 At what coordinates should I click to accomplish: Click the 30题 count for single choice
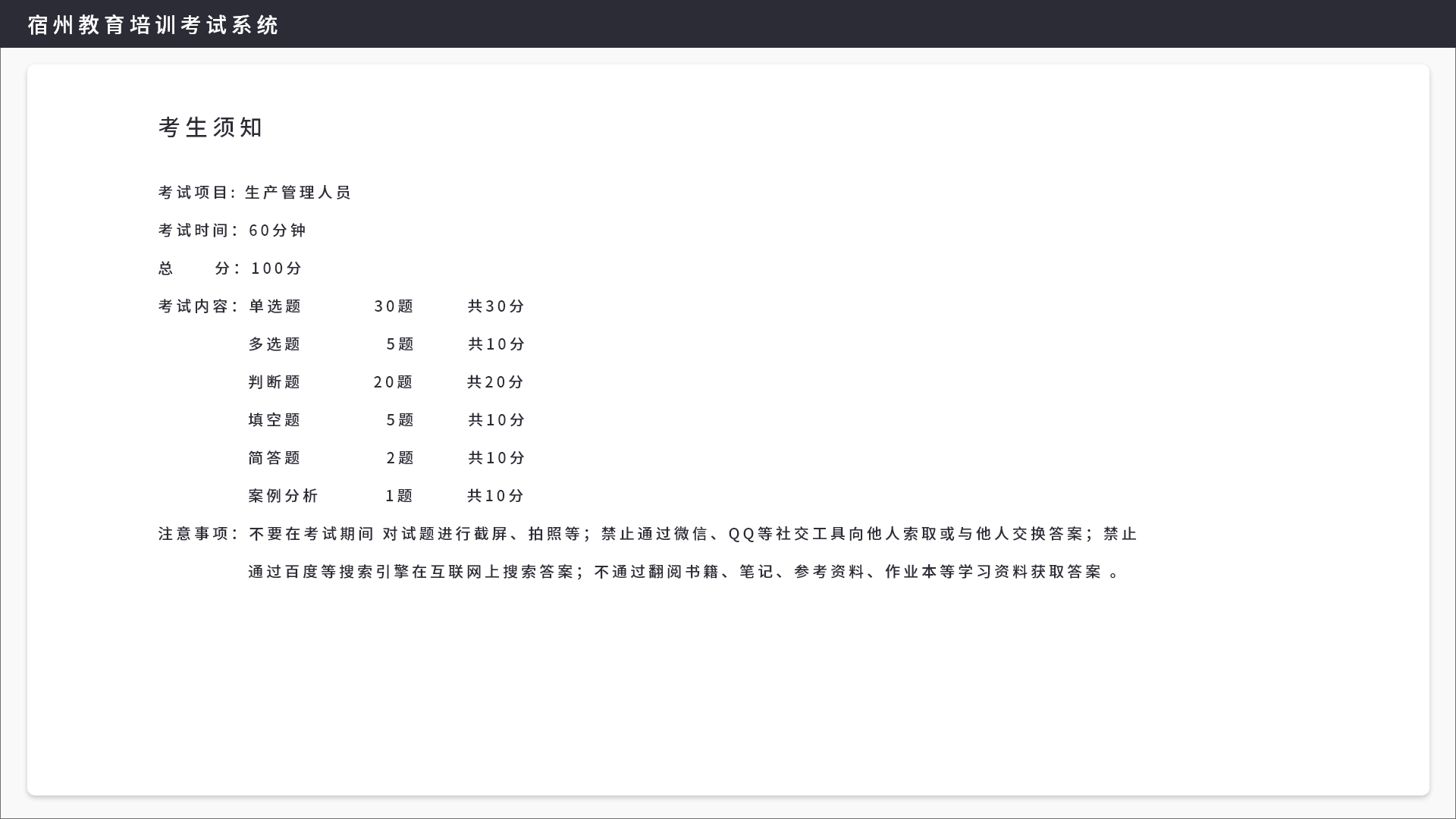point(394,306)
